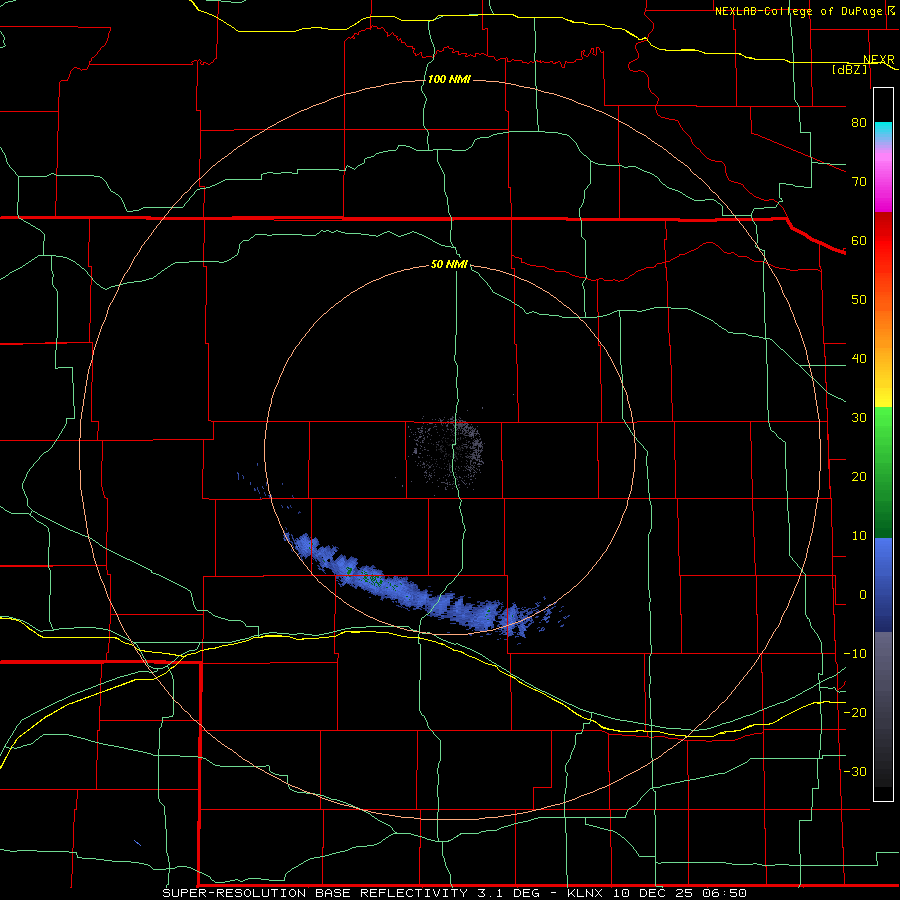The height and width of the screenshot is (900, 900).
Task: Click the 70 value on the dBZ scale
Action: pyautogui.click(x=859, y=181)
